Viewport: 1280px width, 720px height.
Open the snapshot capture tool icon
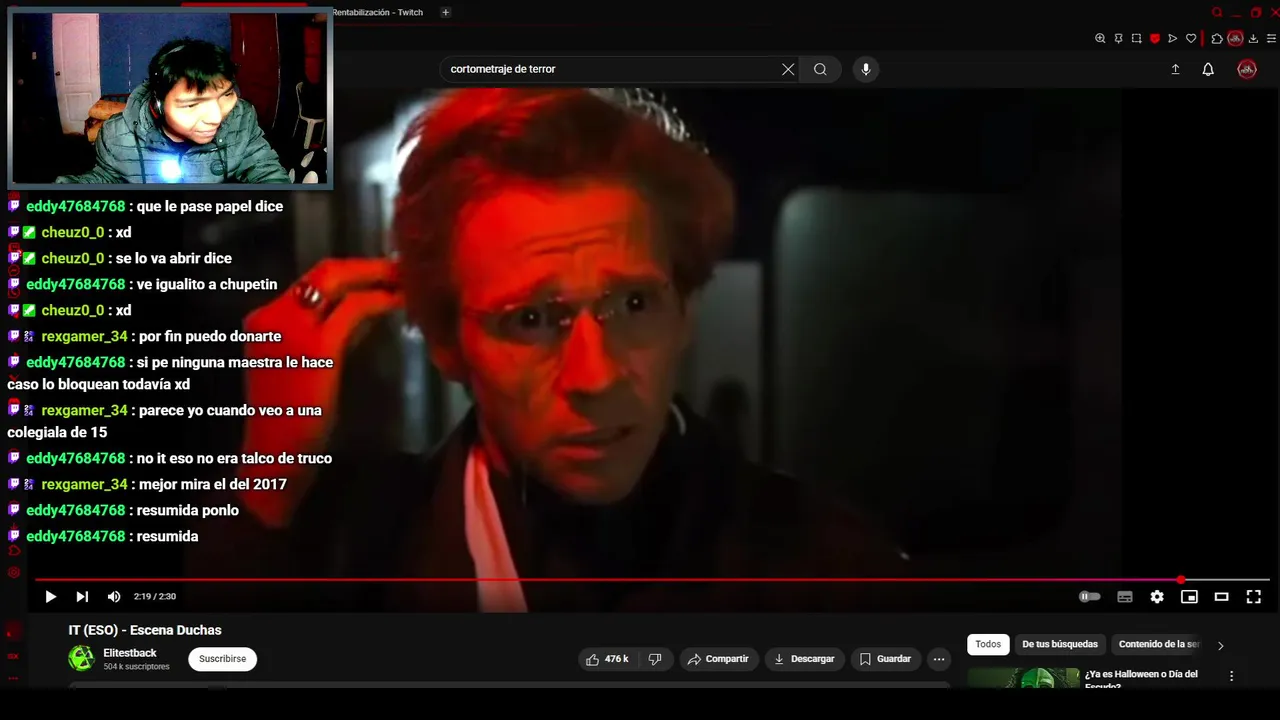pyautogui.click(x=1136, y=39)
